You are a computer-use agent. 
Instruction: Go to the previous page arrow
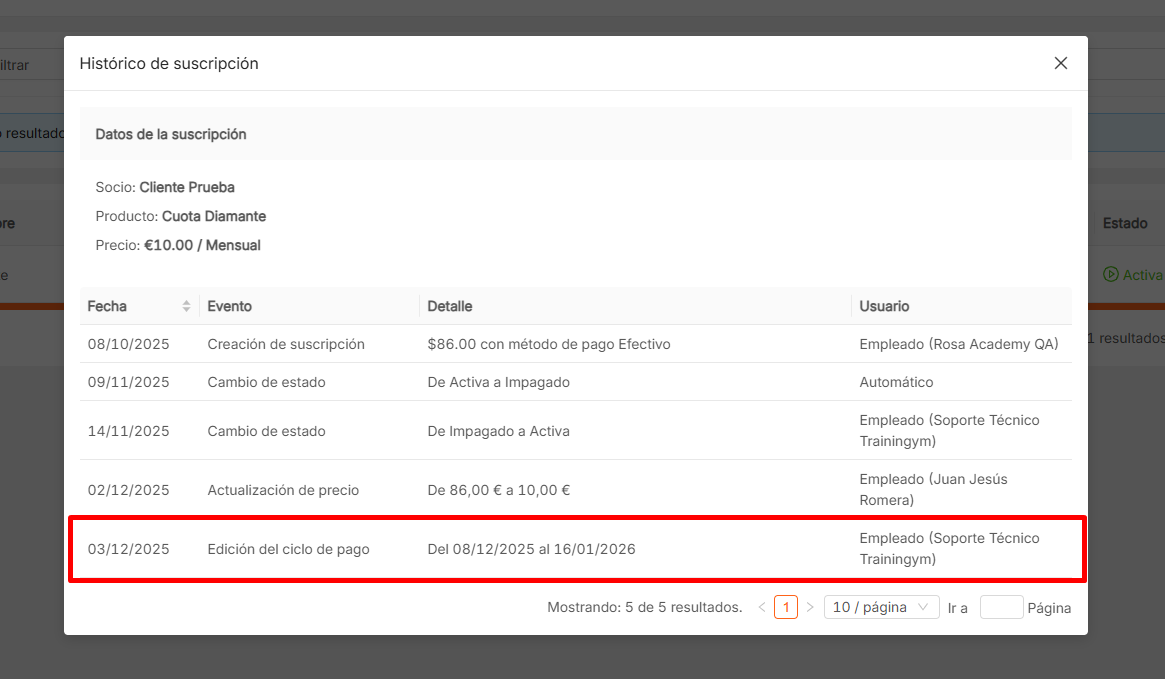pos(762,607)
